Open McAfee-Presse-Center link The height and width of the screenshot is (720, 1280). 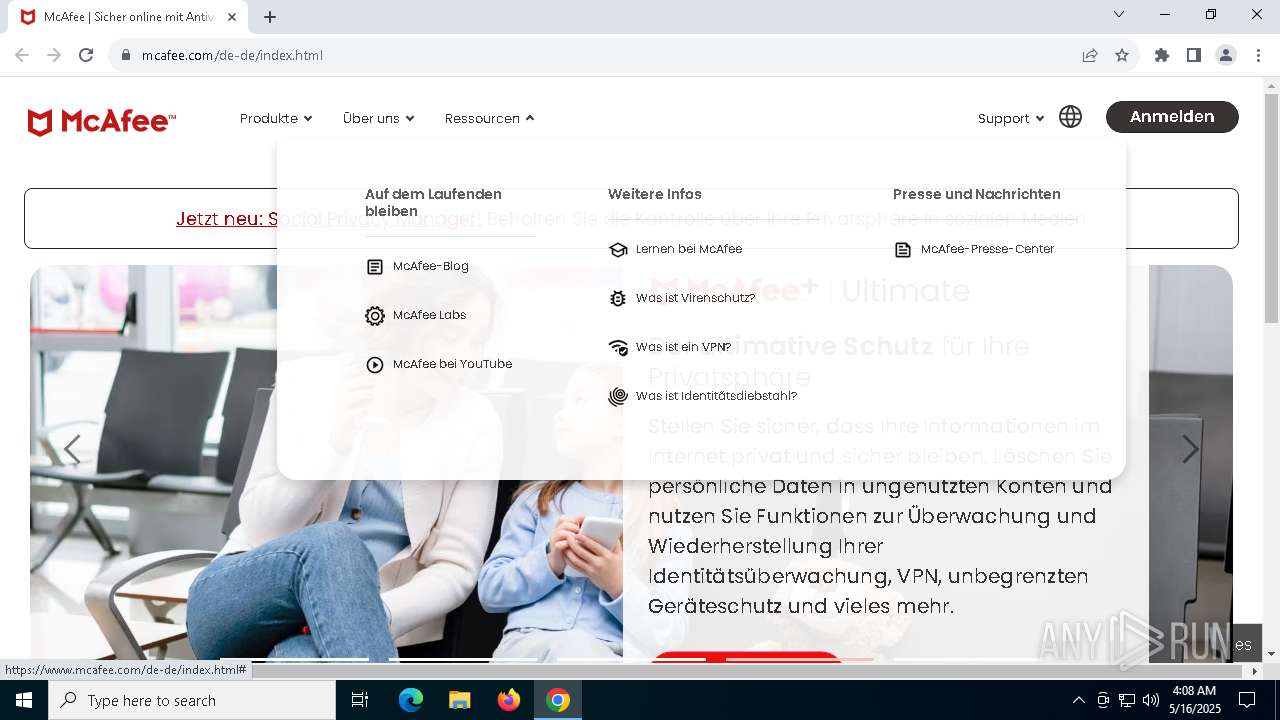[x=988, y=249]
